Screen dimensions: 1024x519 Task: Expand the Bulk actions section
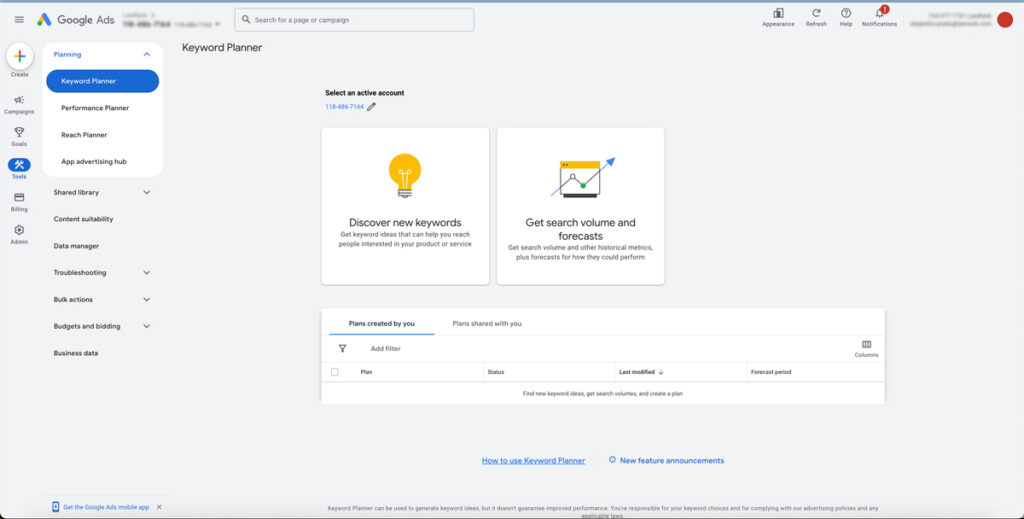pyautogui.click(x=147, y=299)
